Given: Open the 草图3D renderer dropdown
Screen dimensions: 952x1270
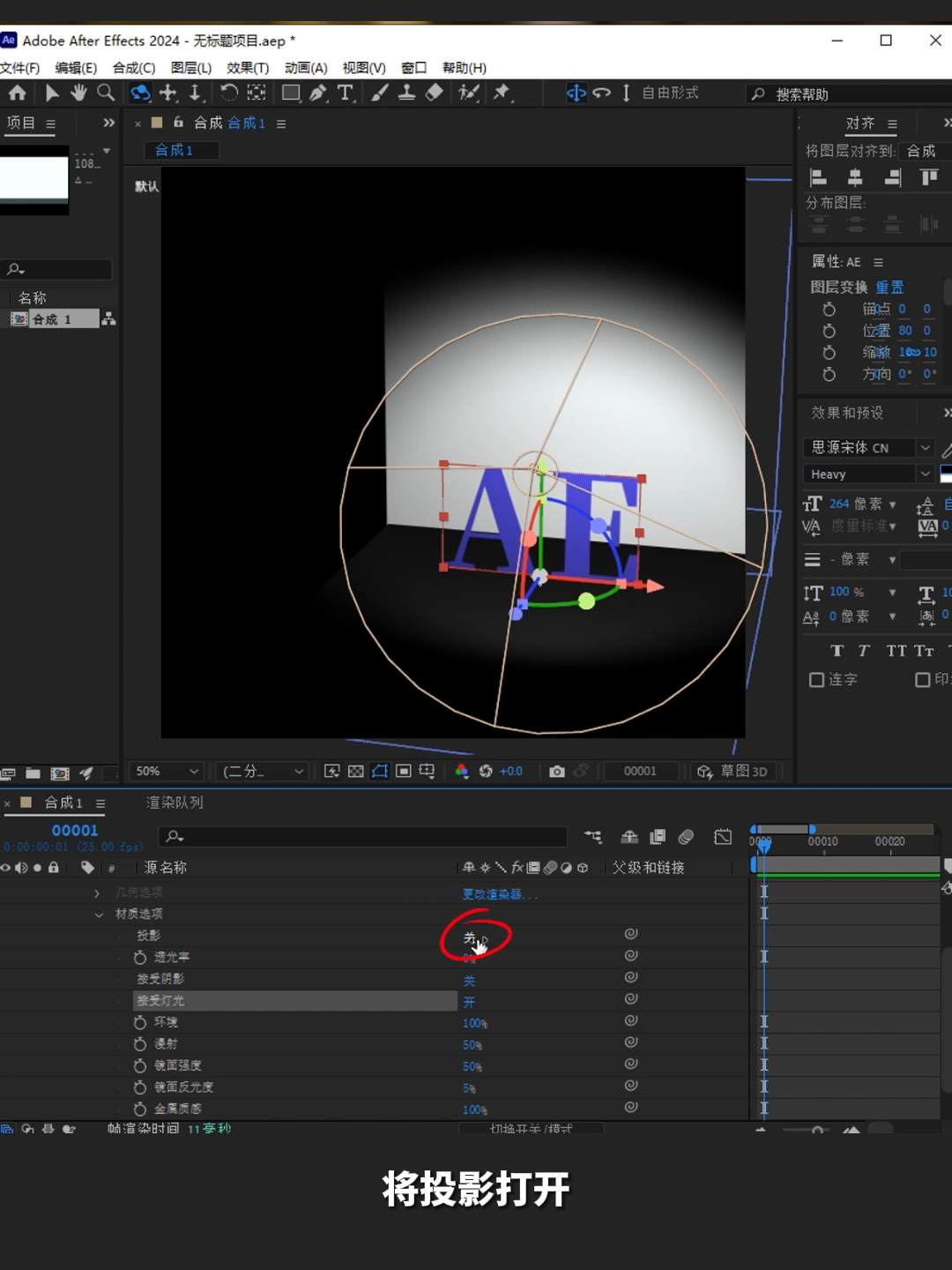Looking at the screenshot, I should click(733, 772).
